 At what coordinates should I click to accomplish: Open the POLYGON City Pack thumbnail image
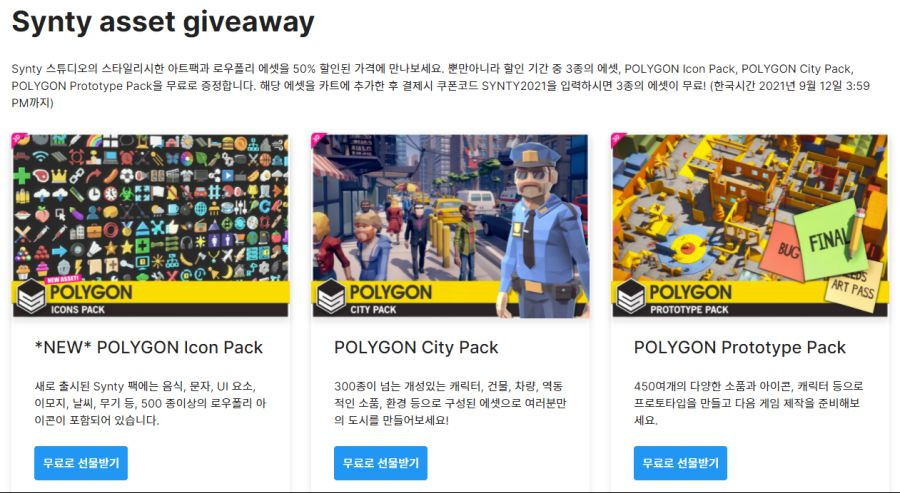(451, 226)
